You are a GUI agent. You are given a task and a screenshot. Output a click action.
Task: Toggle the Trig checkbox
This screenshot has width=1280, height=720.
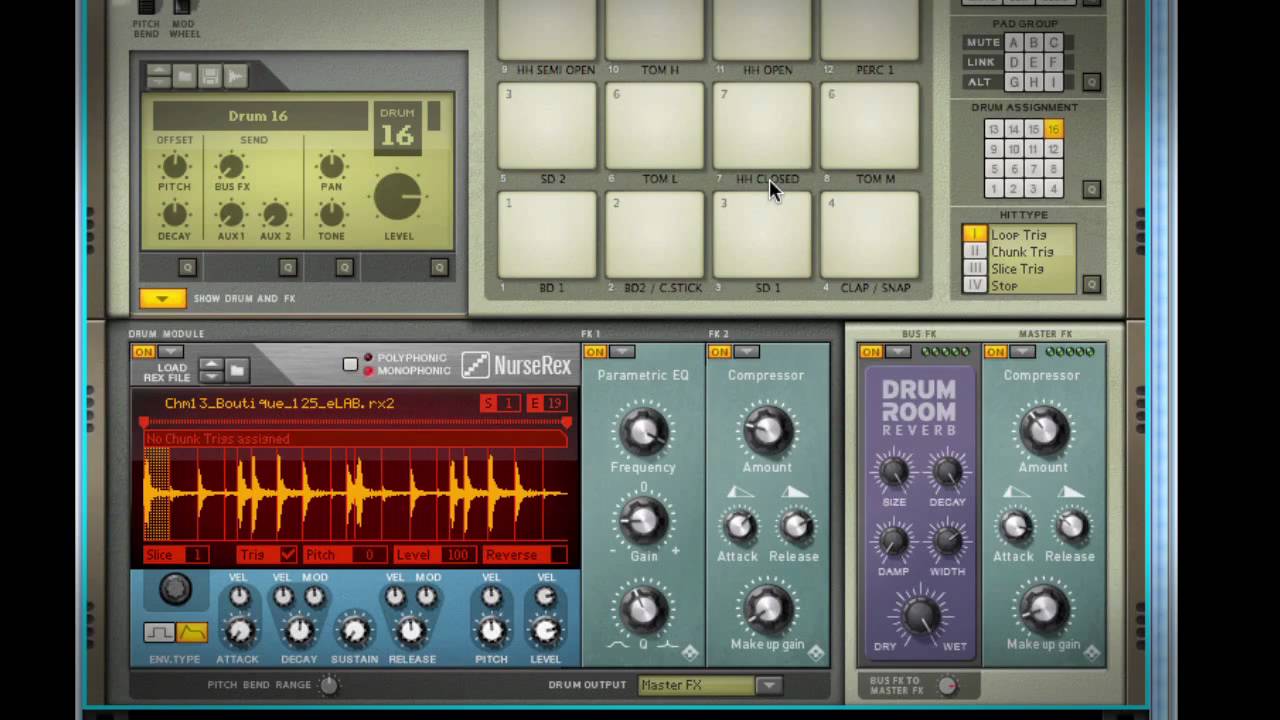click(x=288, y=554)
